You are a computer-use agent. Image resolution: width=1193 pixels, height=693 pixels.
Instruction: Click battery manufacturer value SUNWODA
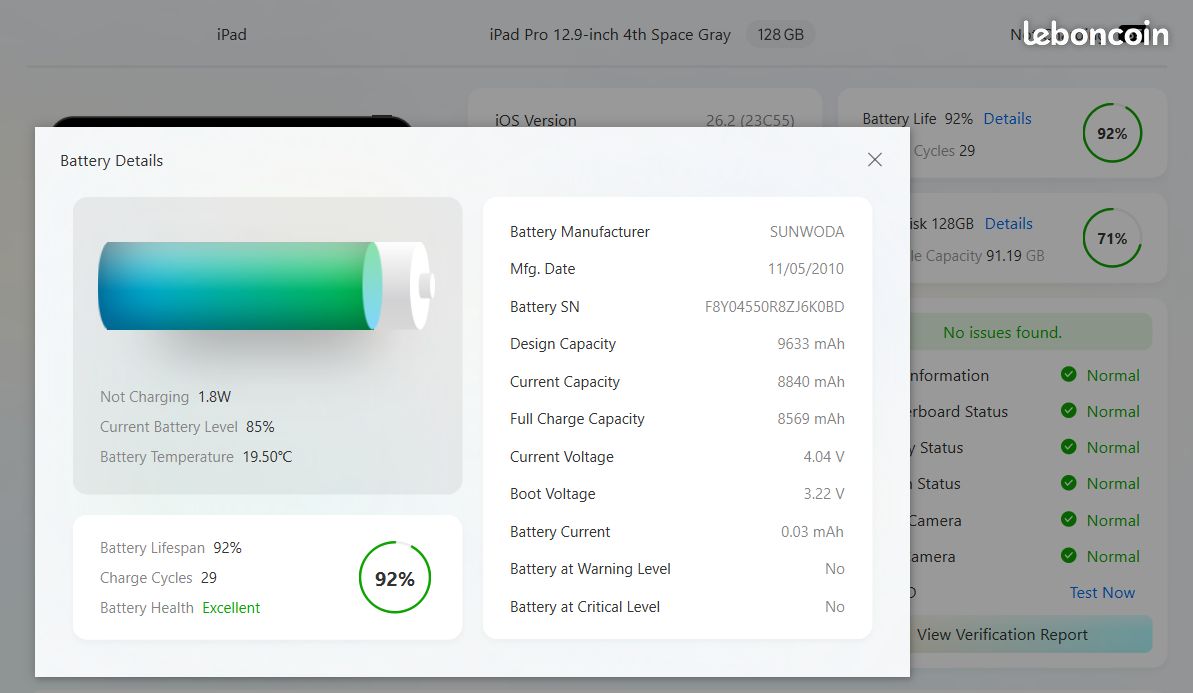[x=806, y=231]
